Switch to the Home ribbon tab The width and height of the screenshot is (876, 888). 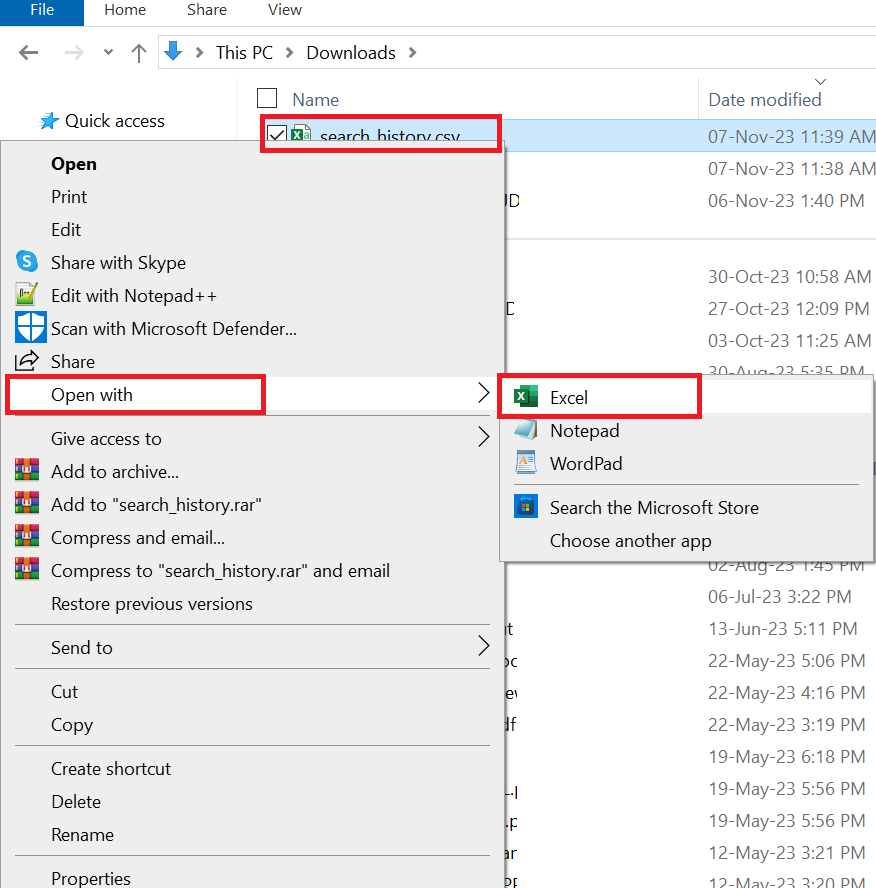[125, 10]
